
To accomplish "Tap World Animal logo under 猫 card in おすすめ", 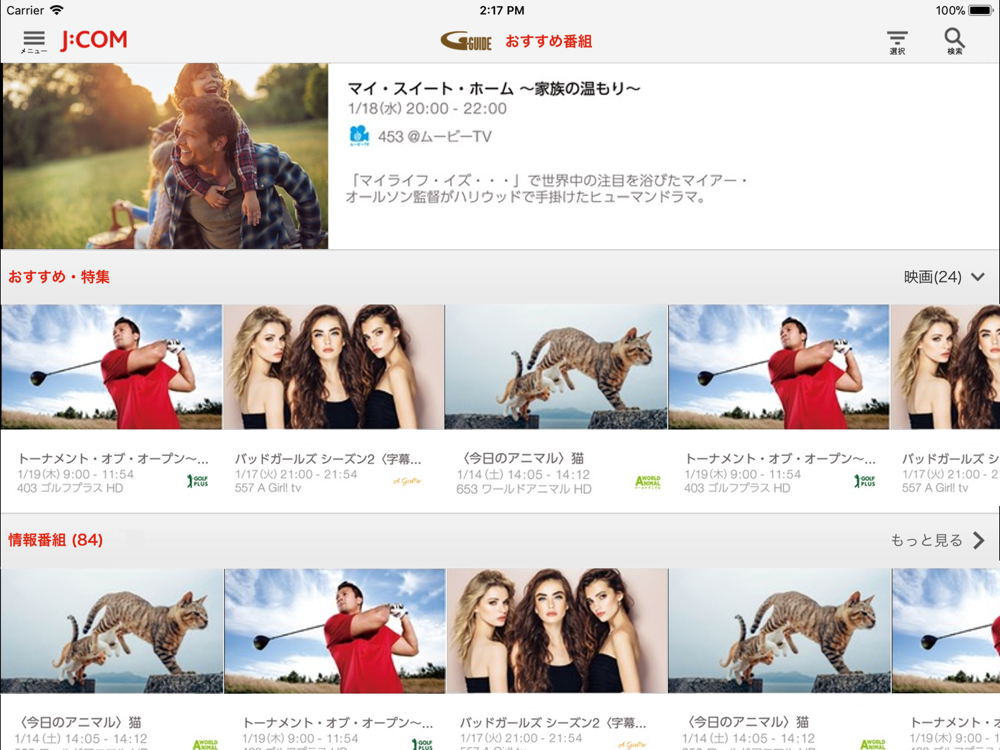I will [x=648, y=482].
